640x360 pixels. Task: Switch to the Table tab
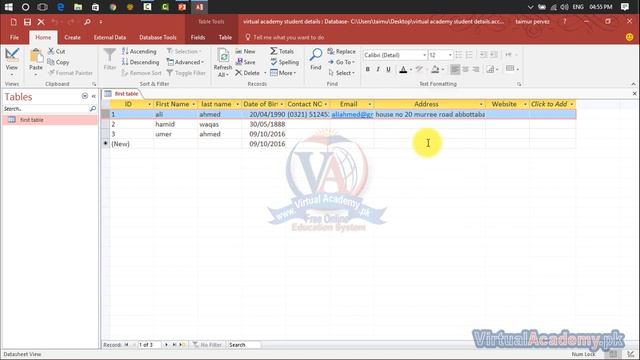(x=225, y=37)
